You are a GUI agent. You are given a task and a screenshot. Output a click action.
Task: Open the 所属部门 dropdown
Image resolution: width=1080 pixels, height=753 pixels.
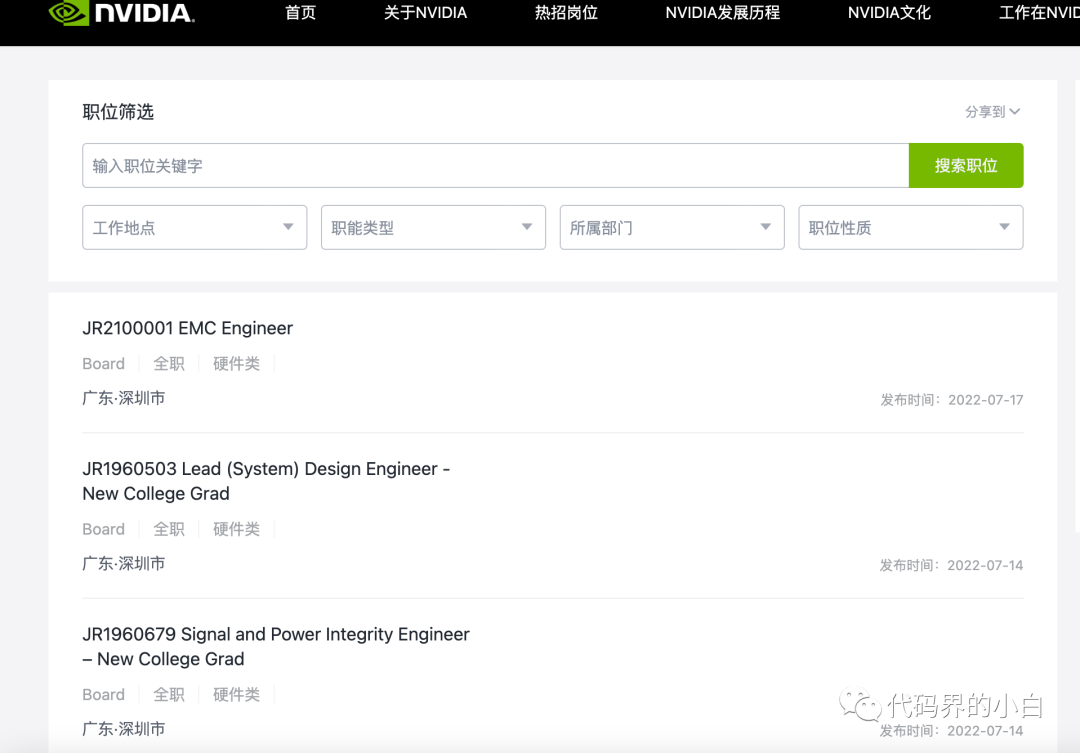click(x=672, y=227)
